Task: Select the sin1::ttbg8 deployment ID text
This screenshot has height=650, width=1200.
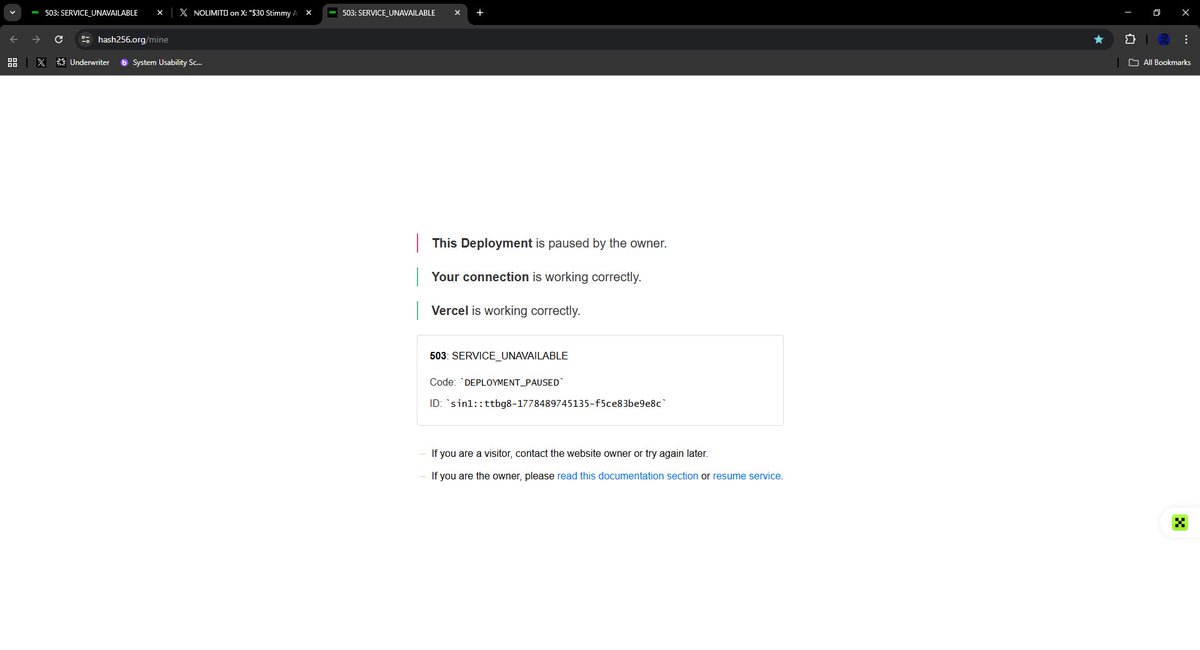Action: coord(556,403)
